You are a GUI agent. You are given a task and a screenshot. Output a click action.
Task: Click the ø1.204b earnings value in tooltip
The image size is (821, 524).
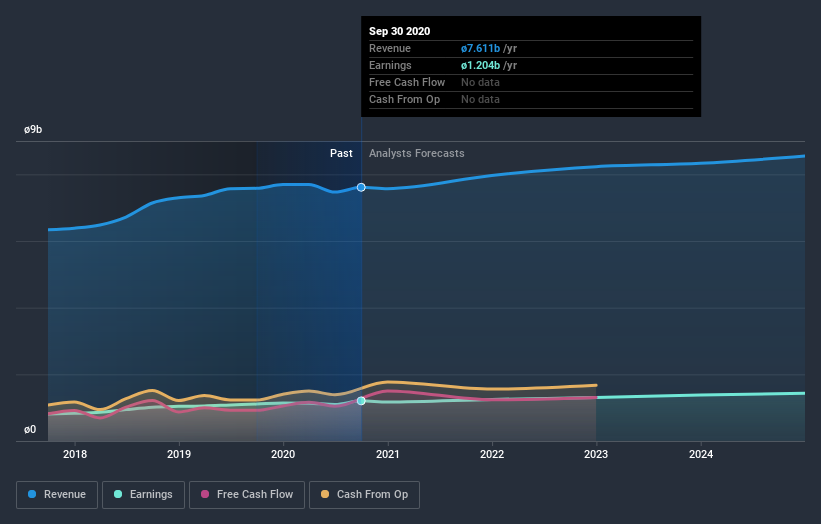(x=481, y=65)
